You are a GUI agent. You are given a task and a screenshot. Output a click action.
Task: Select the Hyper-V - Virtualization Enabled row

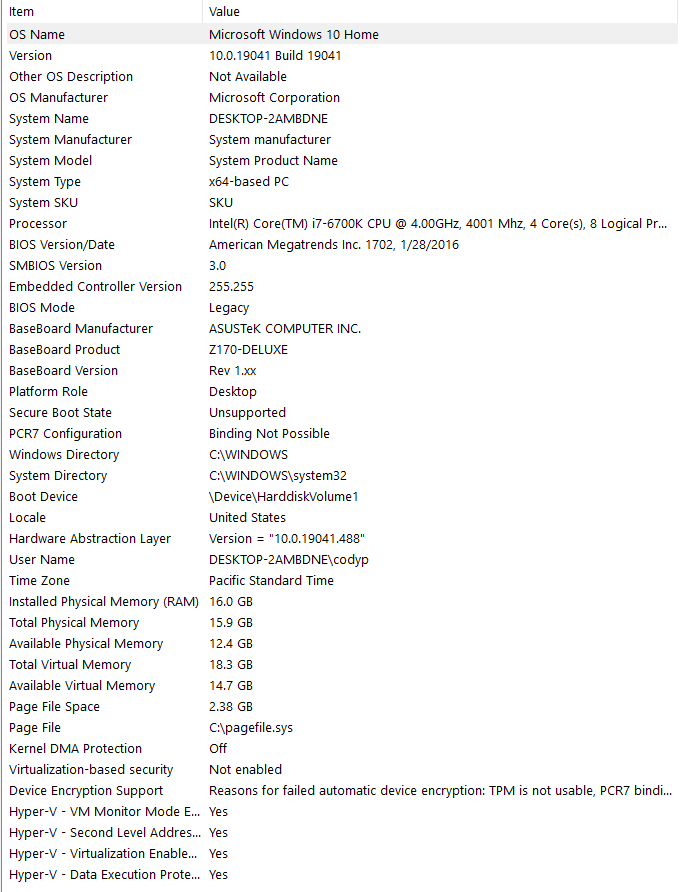[x=340, y=854]
